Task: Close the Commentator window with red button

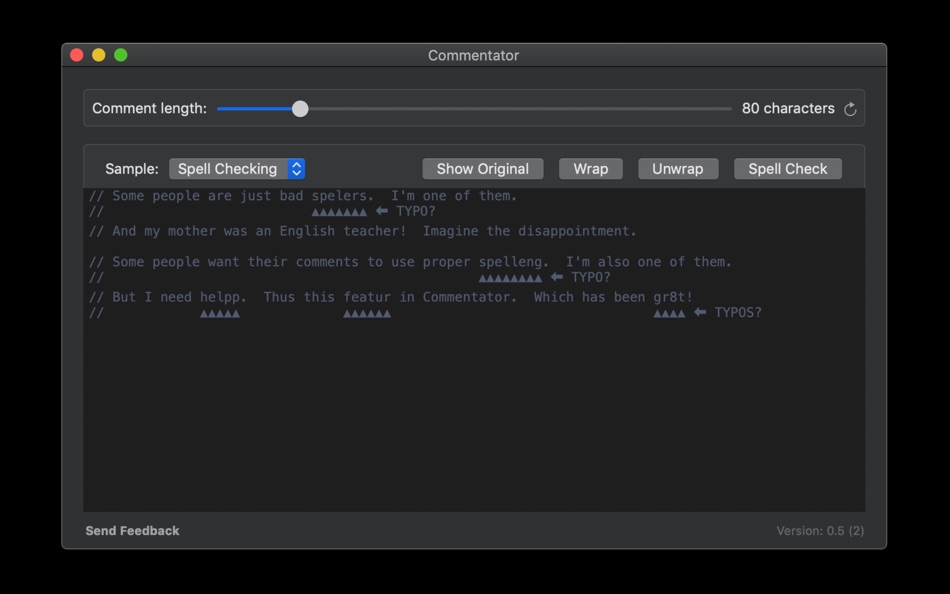Action: (x=77, y=55)
